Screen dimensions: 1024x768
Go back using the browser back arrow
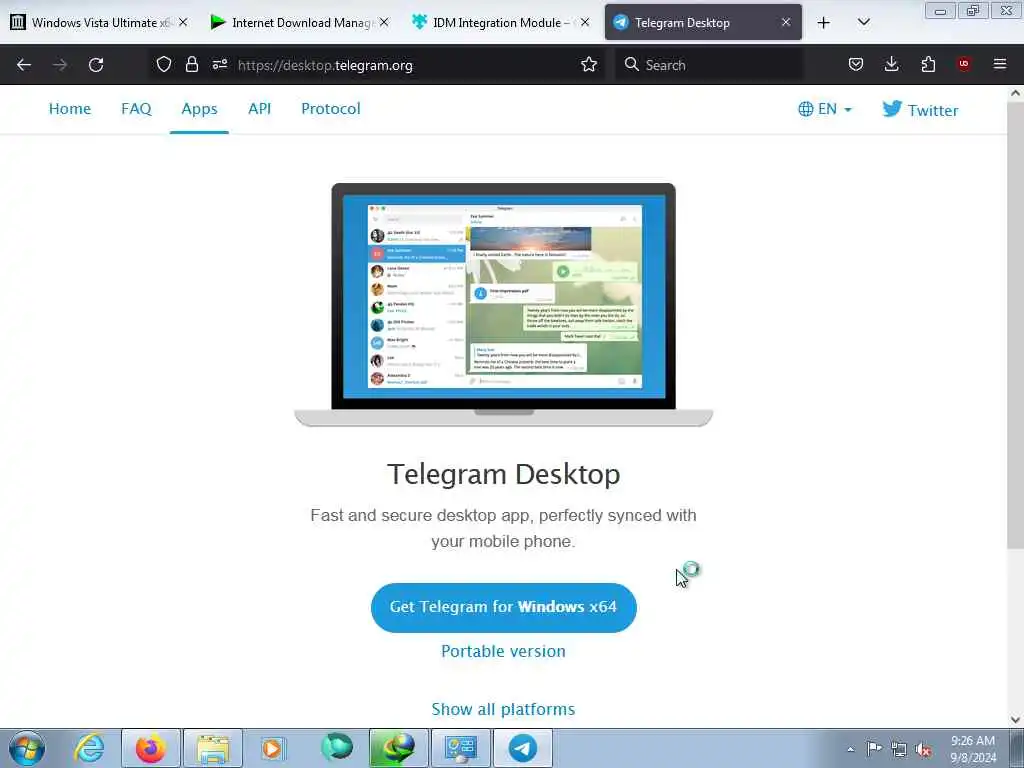(24, 65)
